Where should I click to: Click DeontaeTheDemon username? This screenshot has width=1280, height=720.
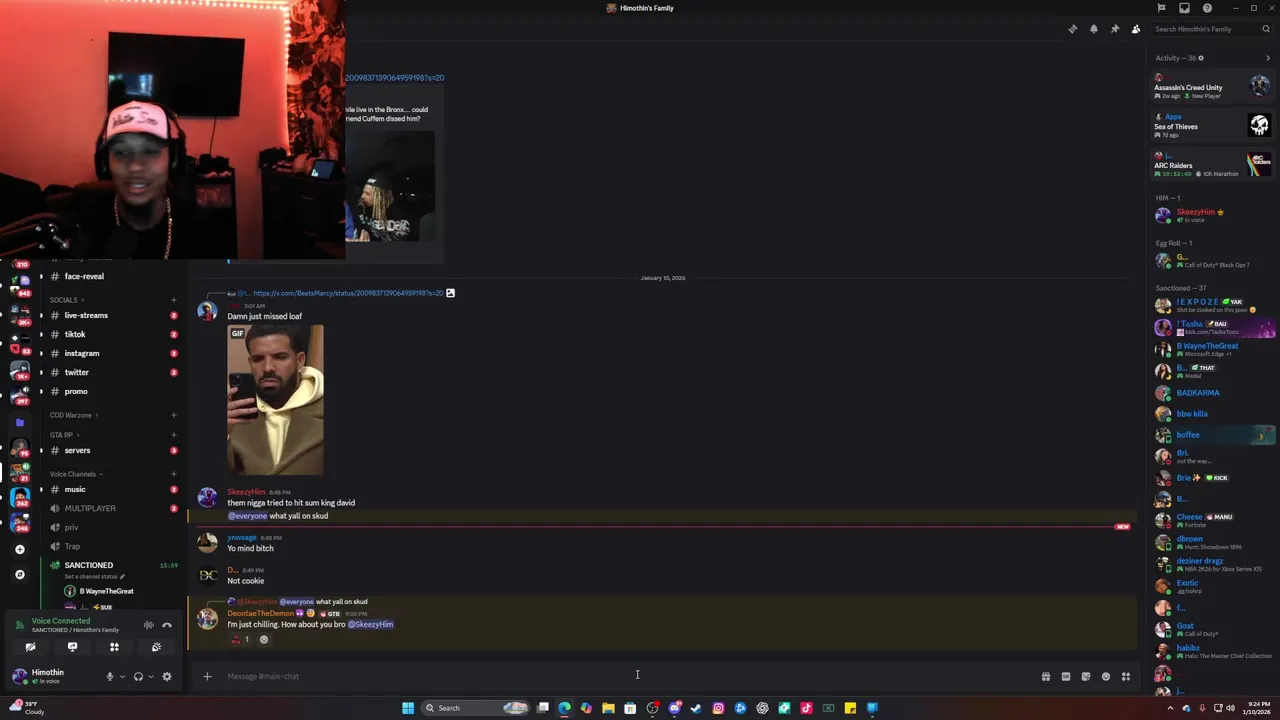(x=260, y=613)
